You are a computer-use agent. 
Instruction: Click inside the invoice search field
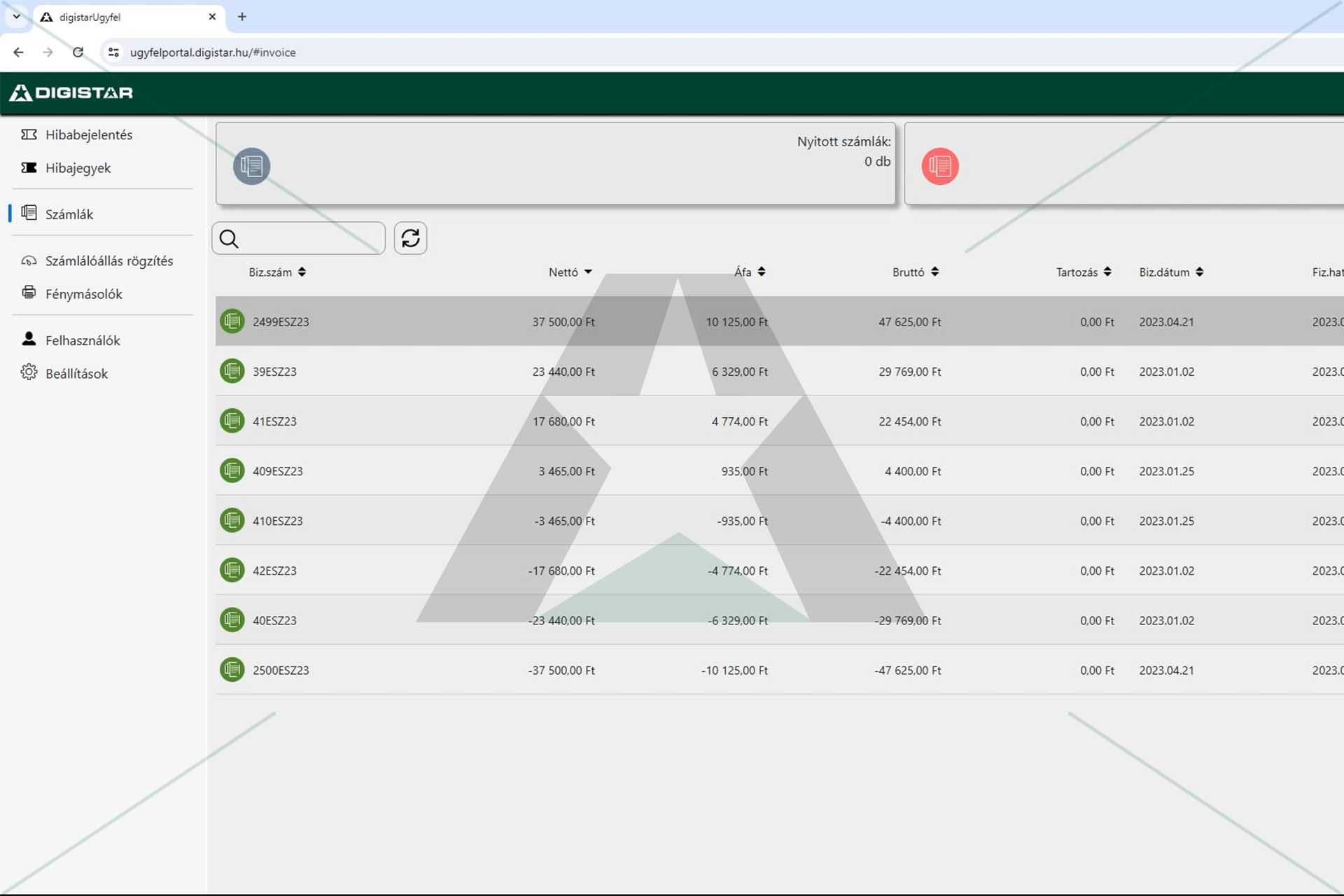click(311, 239)
